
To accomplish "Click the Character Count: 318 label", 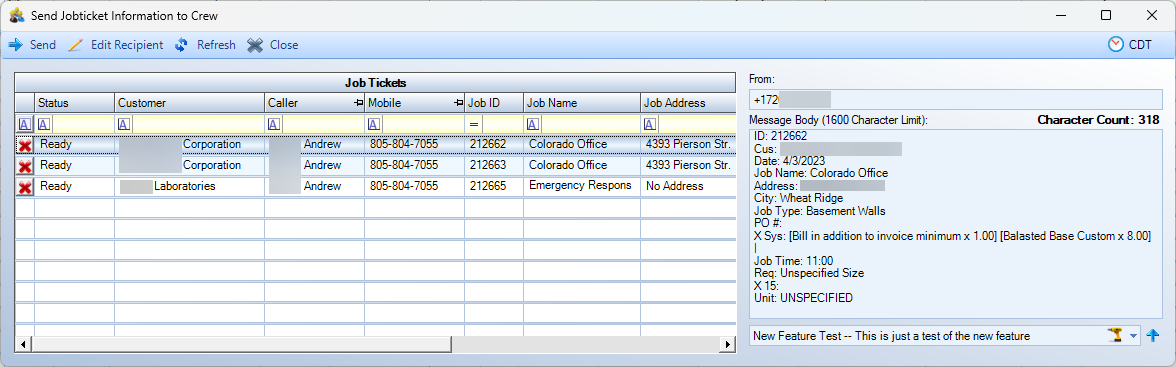I will tap(1098, 120).
